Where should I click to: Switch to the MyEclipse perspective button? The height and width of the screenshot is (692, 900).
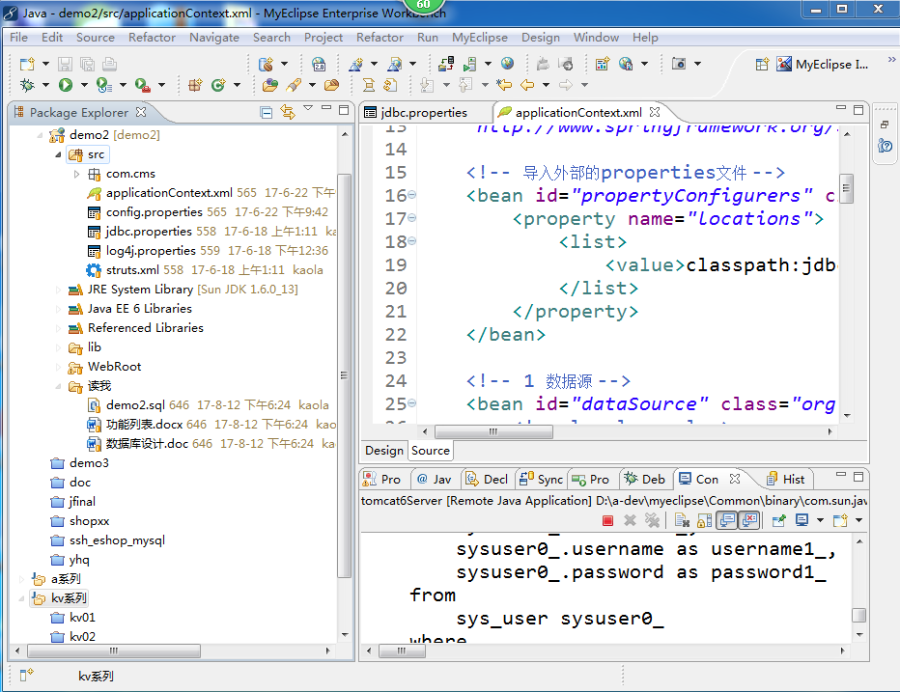(x=821, y=64)
